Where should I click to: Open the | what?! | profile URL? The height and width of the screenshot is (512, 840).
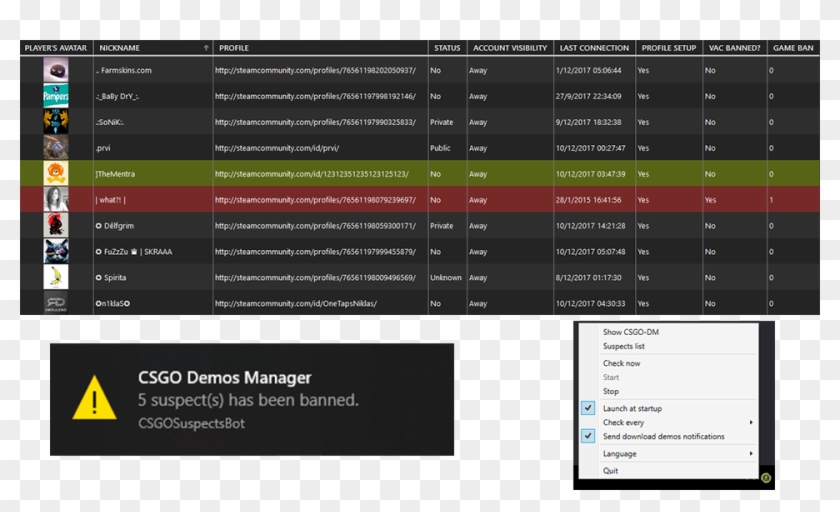315,200
